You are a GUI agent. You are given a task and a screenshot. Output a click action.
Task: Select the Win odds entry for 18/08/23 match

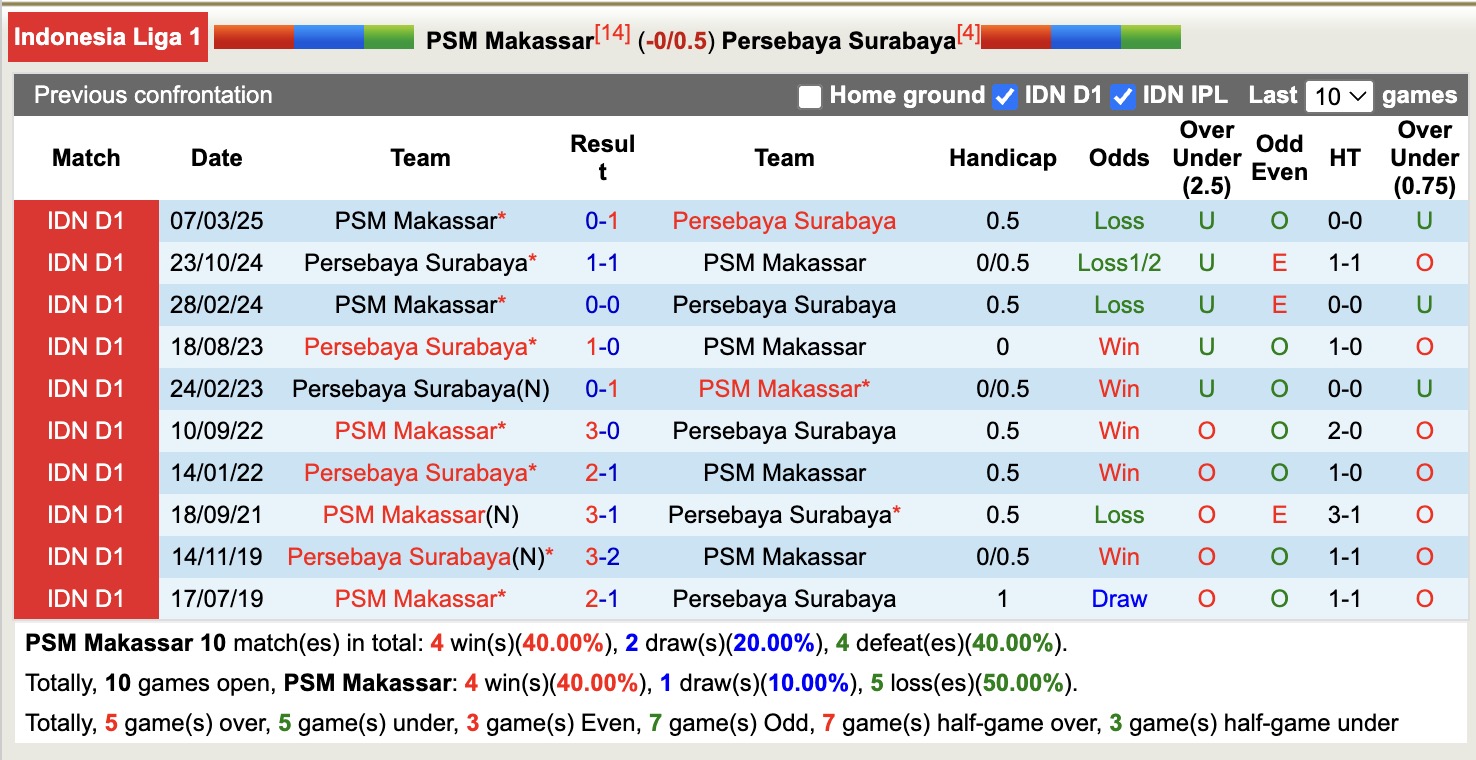pyautogui.click(x=1118, y=346)
